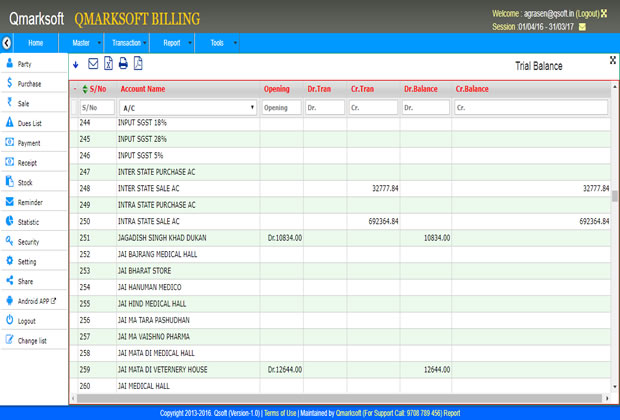620x420 pixels.
Task: Click the session envelope icon in header
Action: [582, 27]
